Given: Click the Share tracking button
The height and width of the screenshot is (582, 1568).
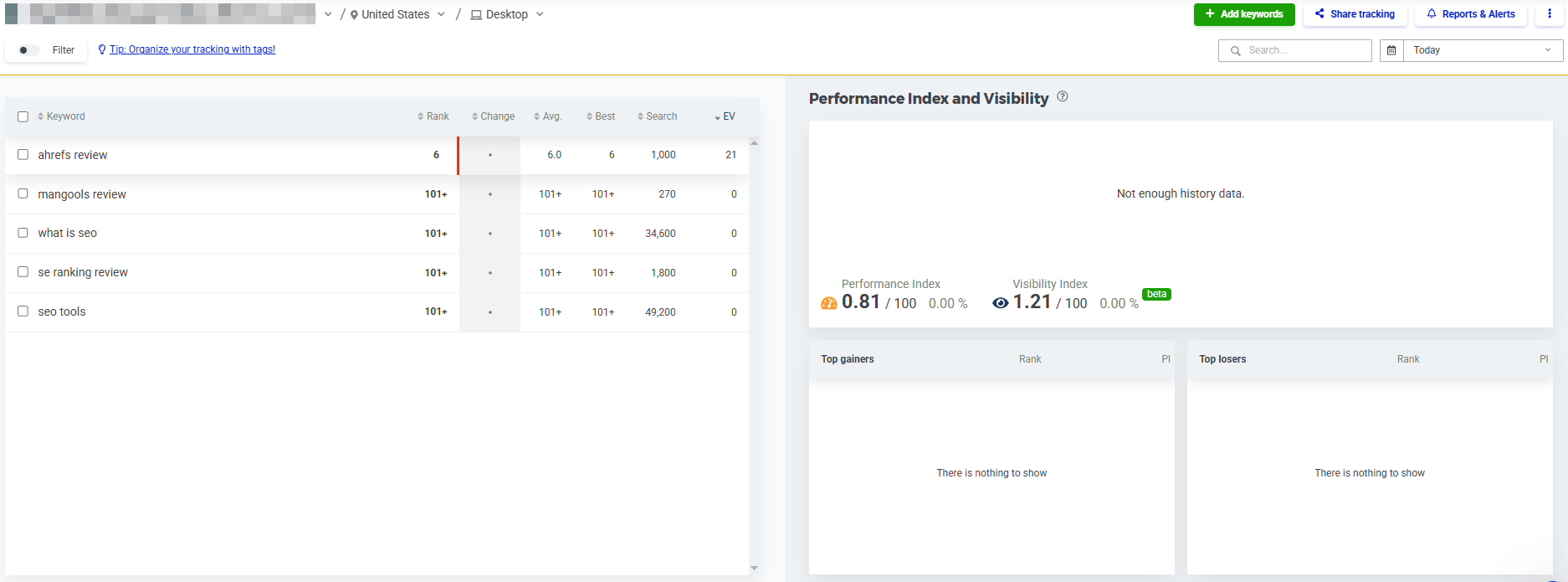Looking at the screenshot, I should pyautogui.click(x=1355, y=14).
